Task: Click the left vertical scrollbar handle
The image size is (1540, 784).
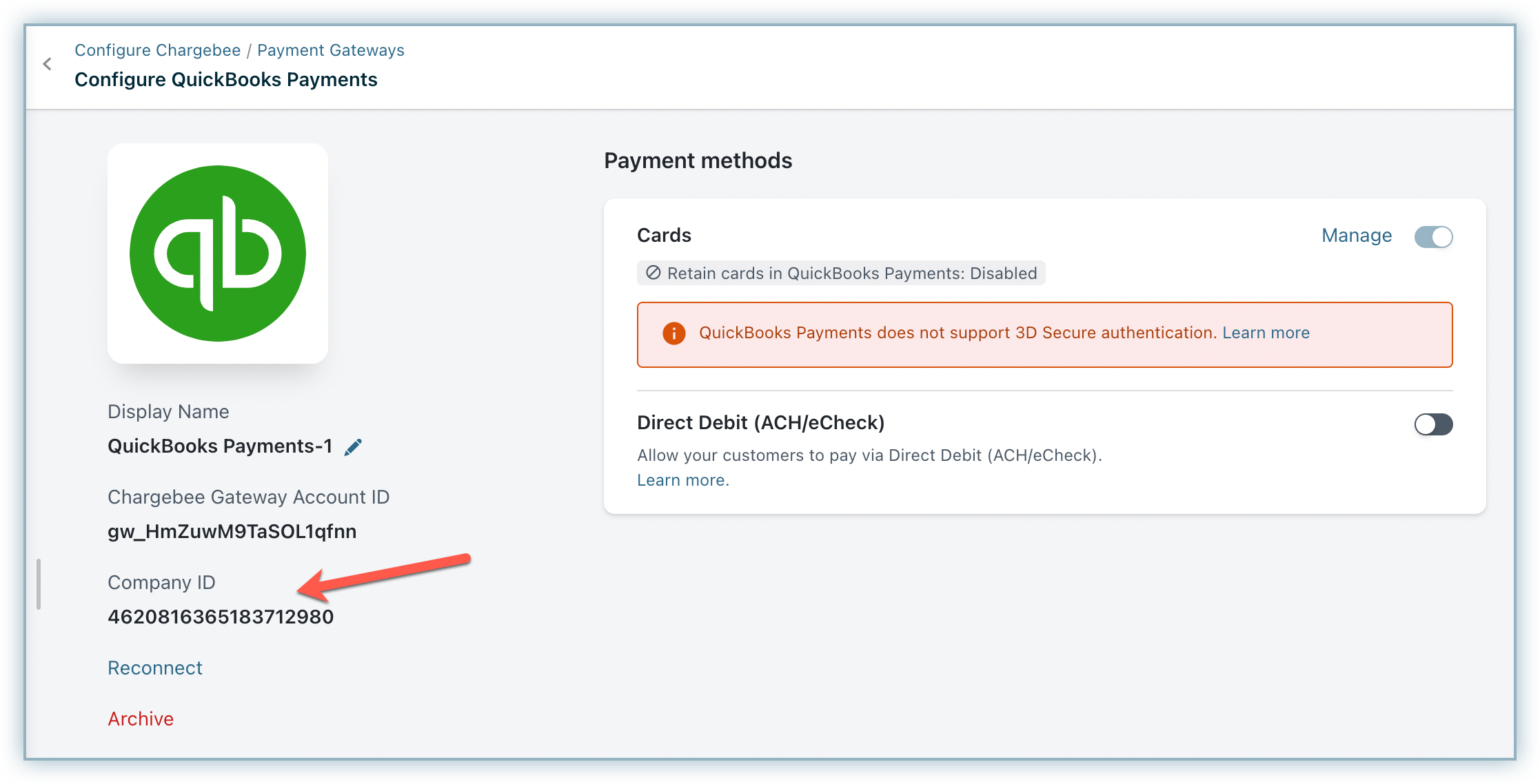Action: click(x=39, y=584)
